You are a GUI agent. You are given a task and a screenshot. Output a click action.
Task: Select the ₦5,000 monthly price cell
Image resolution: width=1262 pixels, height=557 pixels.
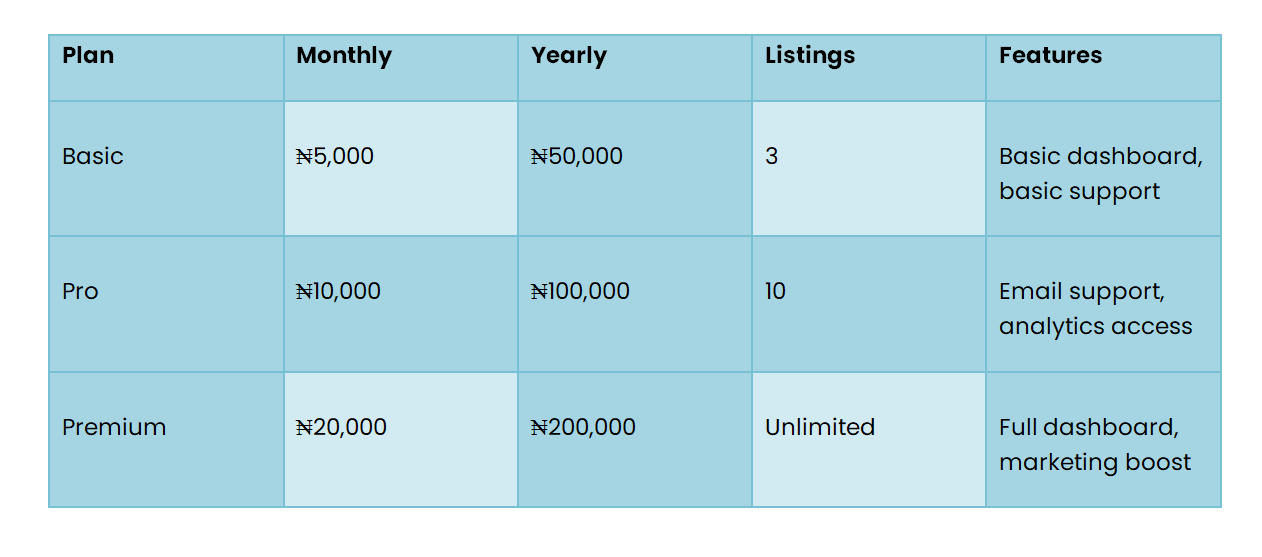click(401, 169)
